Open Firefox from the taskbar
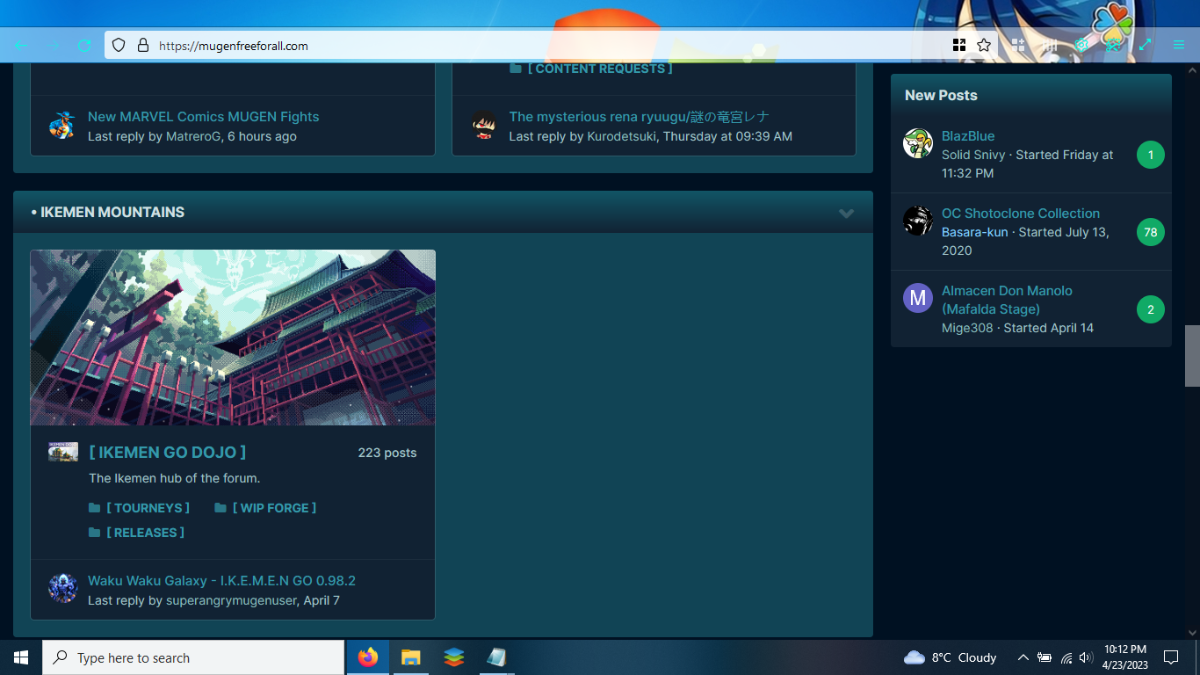This screenshot has height=675, width=1200. tap(368, 657)
